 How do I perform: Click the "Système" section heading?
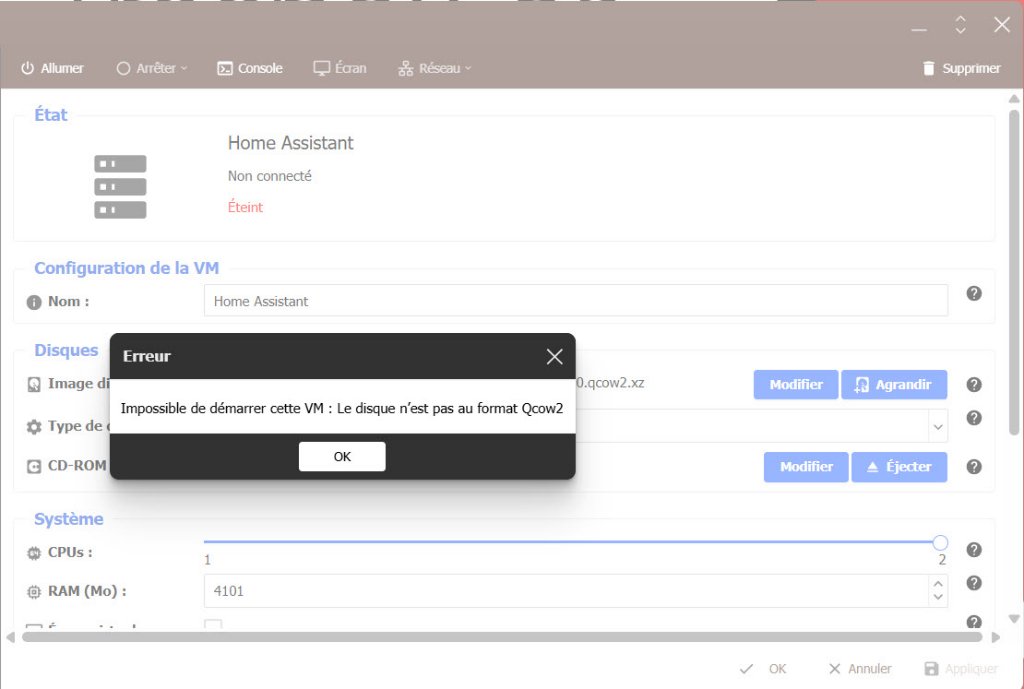tap(69, 519)
